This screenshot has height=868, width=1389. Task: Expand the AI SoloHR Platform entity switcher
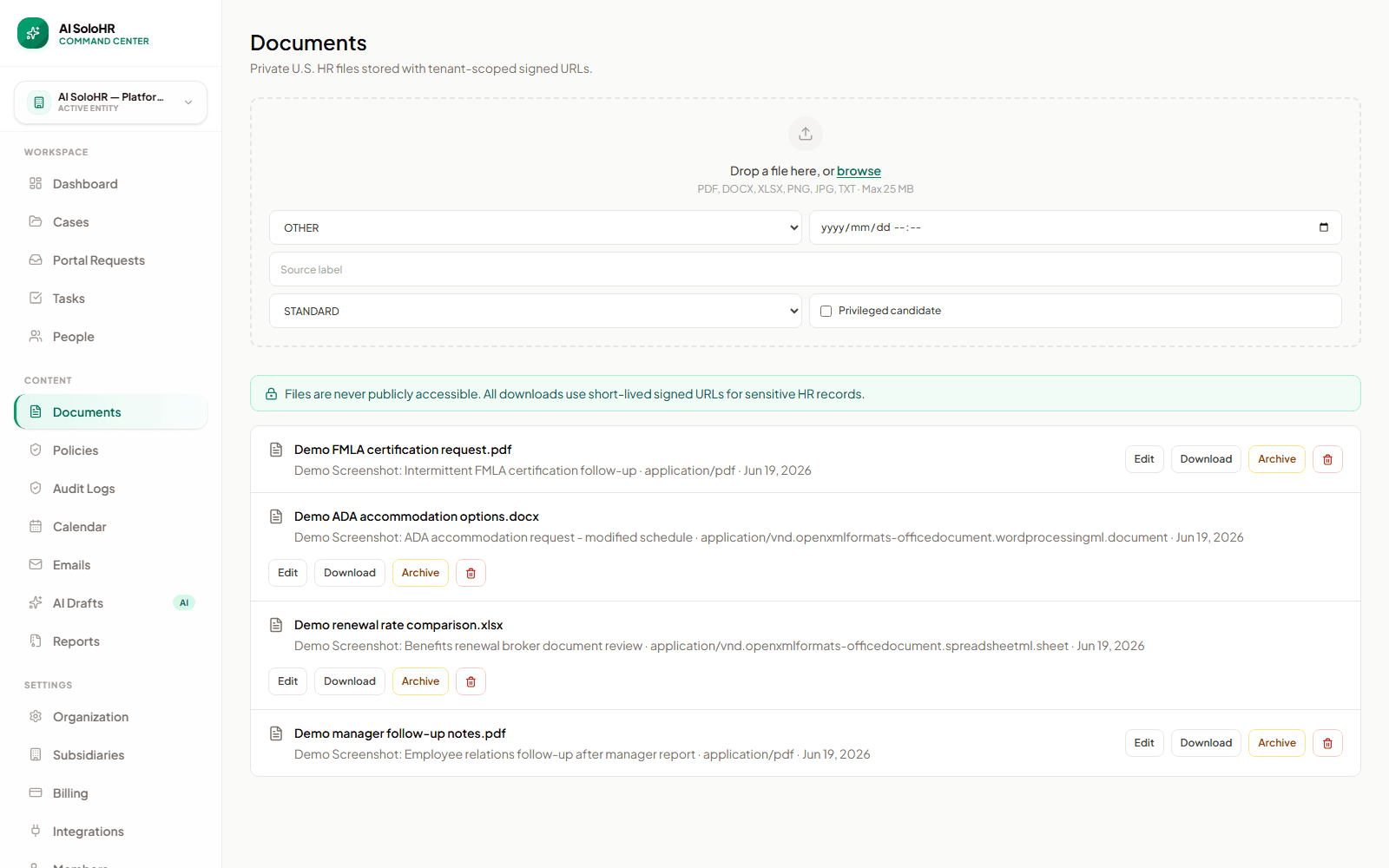(110, 102)
